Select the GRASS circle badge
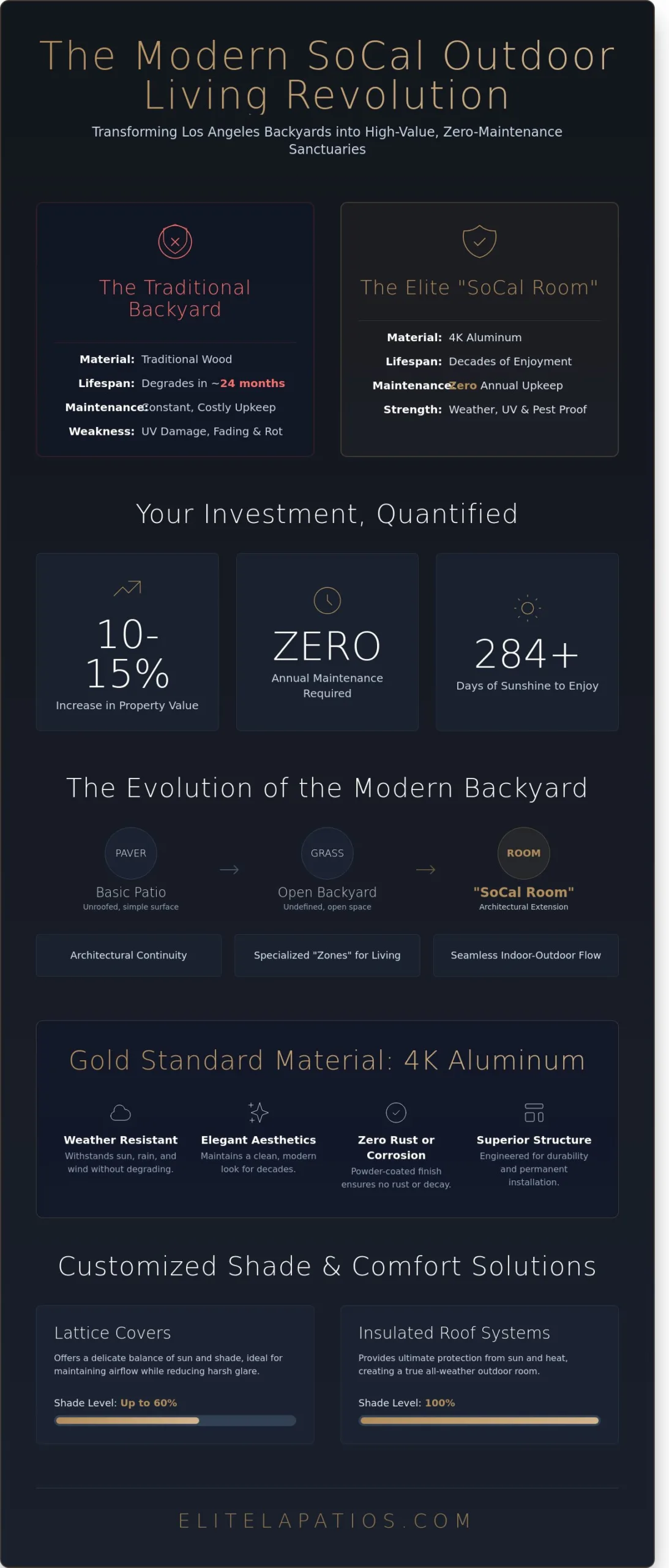 (x=327, y=853)
